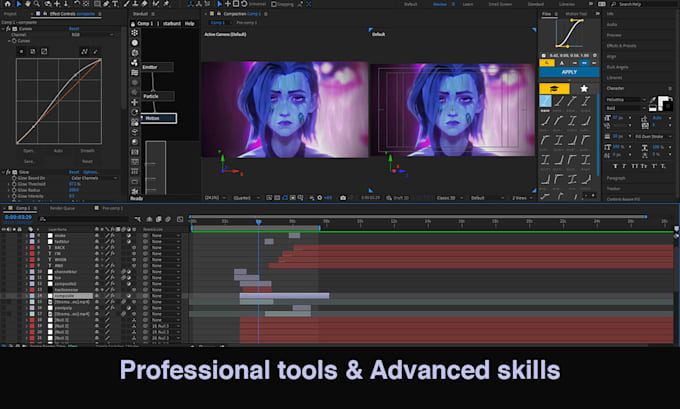This screenshot has height=409, width=680.
Task: Select the Puppet Pin tool
Action: [166, 4]
